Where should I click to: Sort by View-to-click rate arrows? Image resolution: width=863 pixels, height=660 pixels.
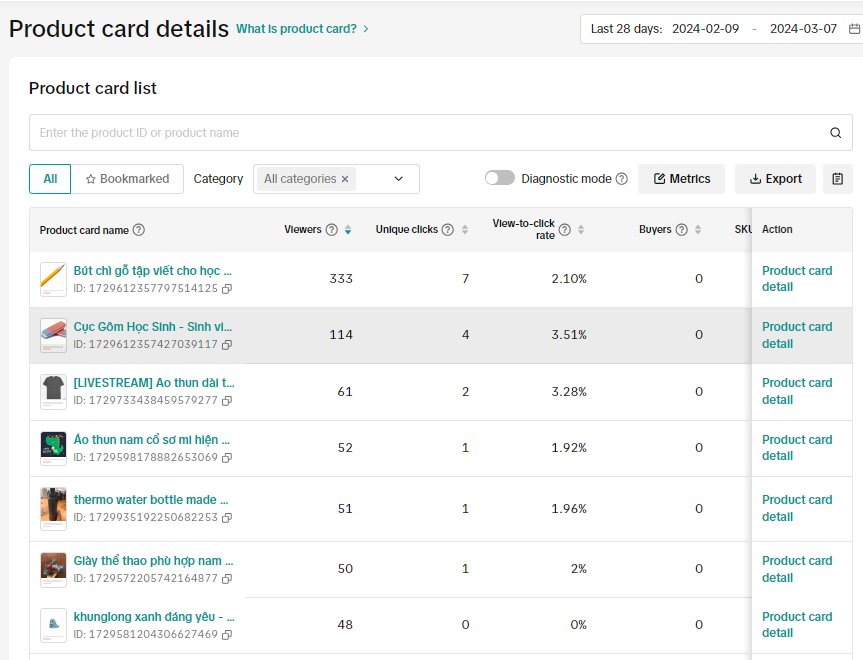pyautogui.click(x=581, y=230)
